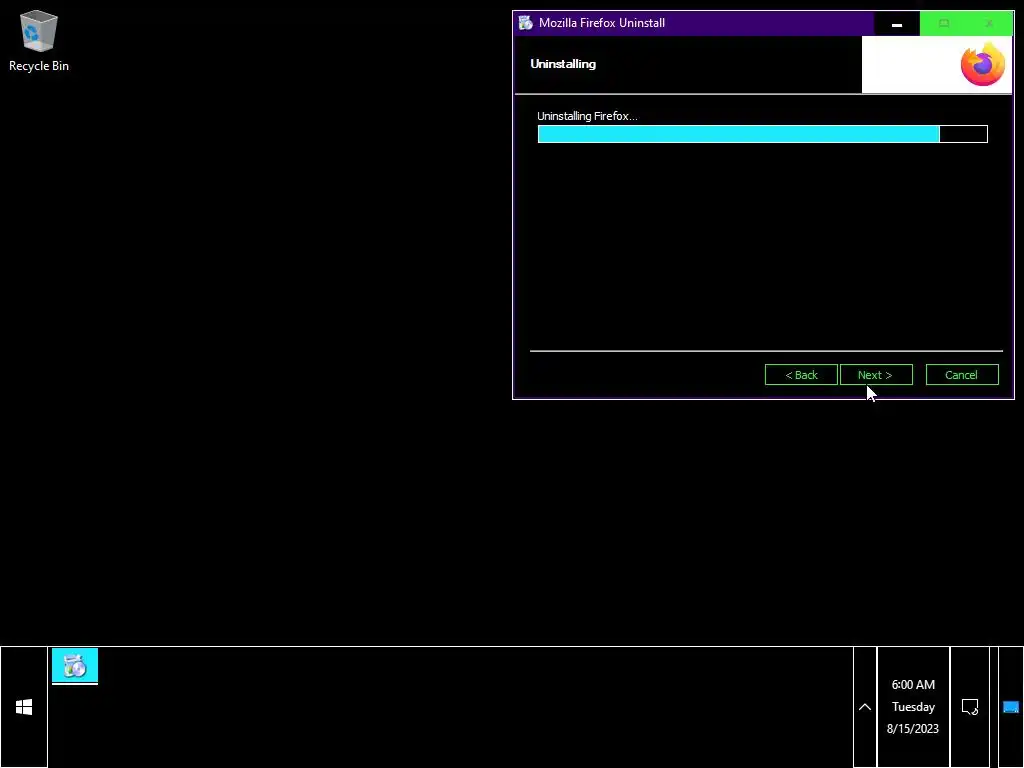Click the installer icon in the title bar
1024x768 pixels.
click(526, 23)
